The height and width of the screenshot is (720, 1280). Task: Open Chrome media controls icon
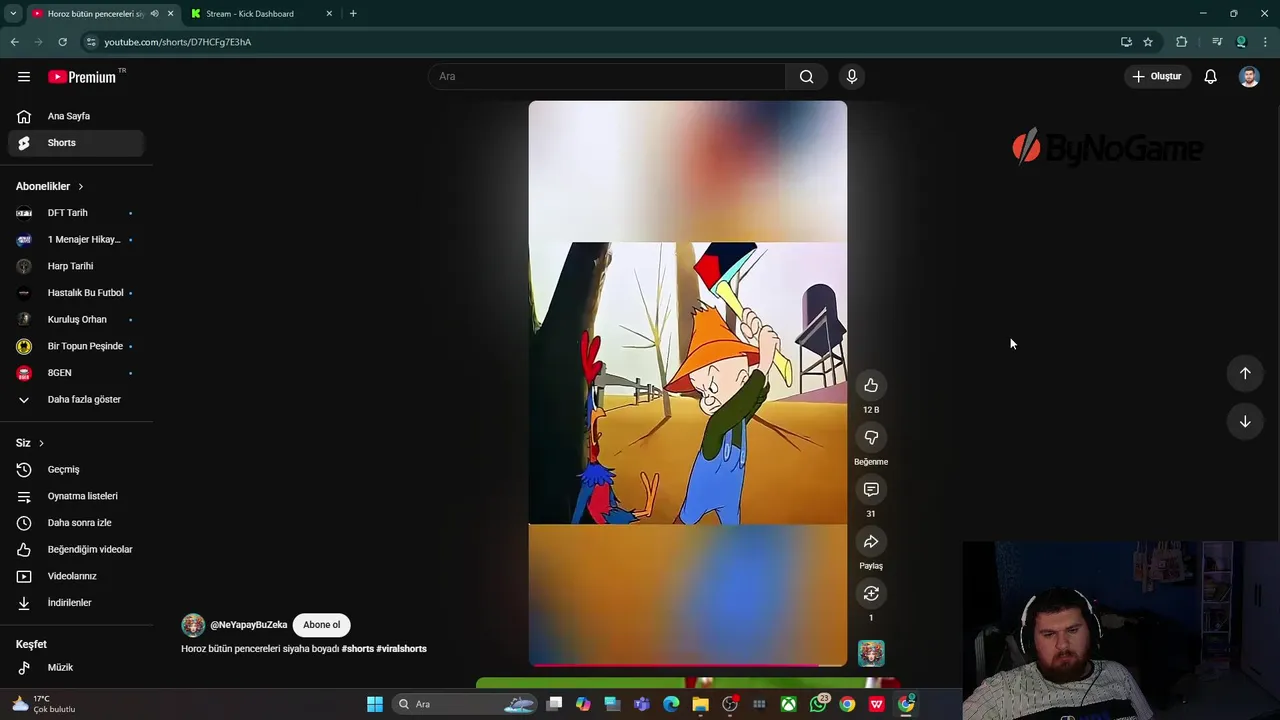(1217, 42)
